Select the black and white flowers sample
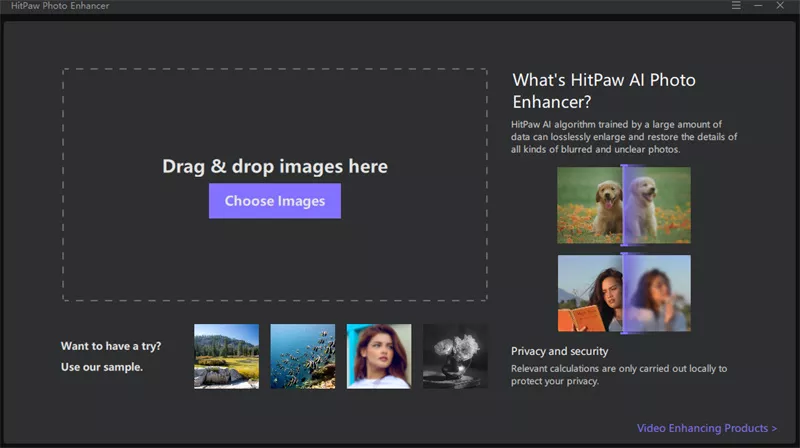The image size is (800, 448). coord(455,356)
